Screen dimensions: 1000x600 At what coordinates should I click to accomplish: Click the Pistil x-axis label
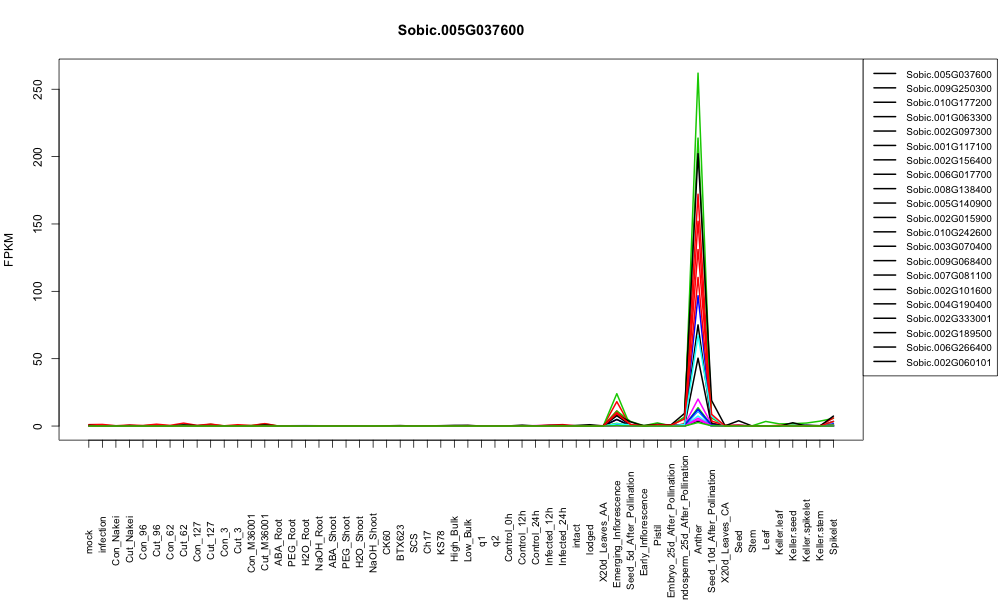pyautogui.click(x=658, y=540)
